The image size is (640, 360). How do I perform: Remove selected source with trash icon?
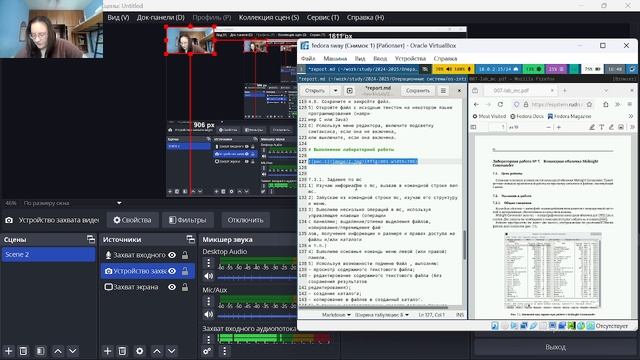coord(122,351)
